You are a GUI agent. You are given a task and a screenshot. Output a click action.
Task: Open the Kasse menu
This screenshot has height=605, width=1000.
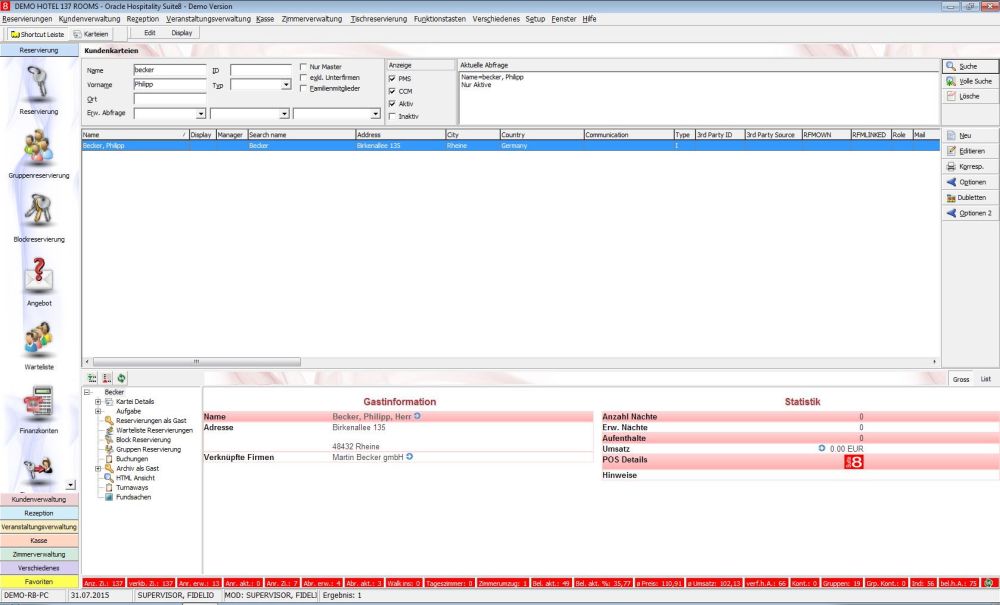tap(265, 19)
